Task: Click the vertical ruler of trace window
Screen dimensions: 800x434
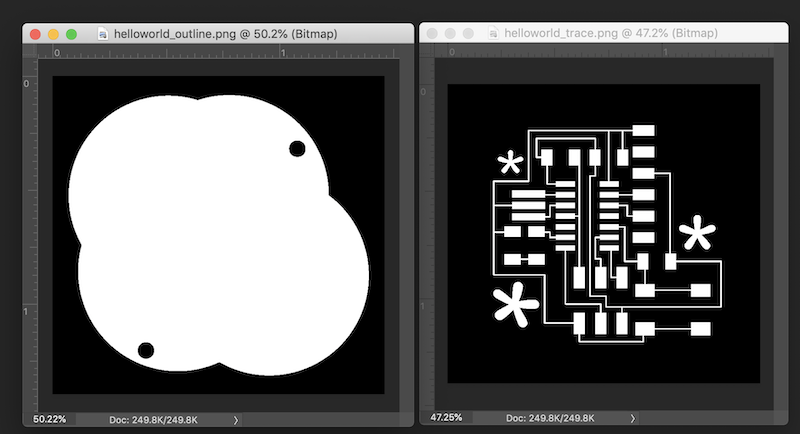Action: (x=427, y=234)
